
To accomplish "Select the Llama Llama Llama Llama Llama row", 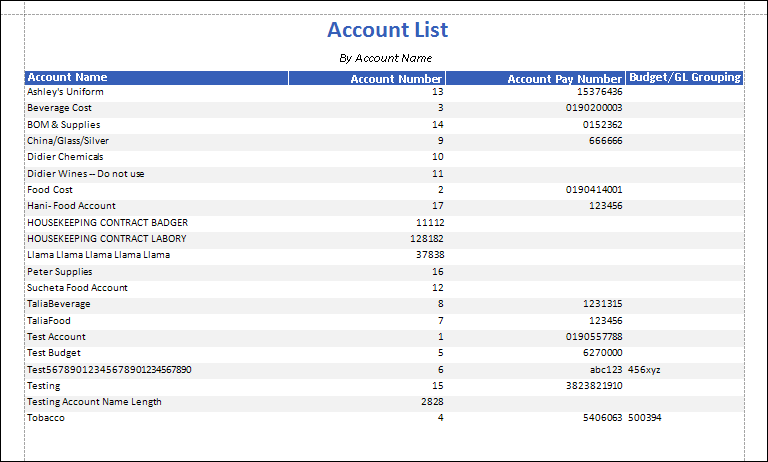I will (x=98, y=255).
